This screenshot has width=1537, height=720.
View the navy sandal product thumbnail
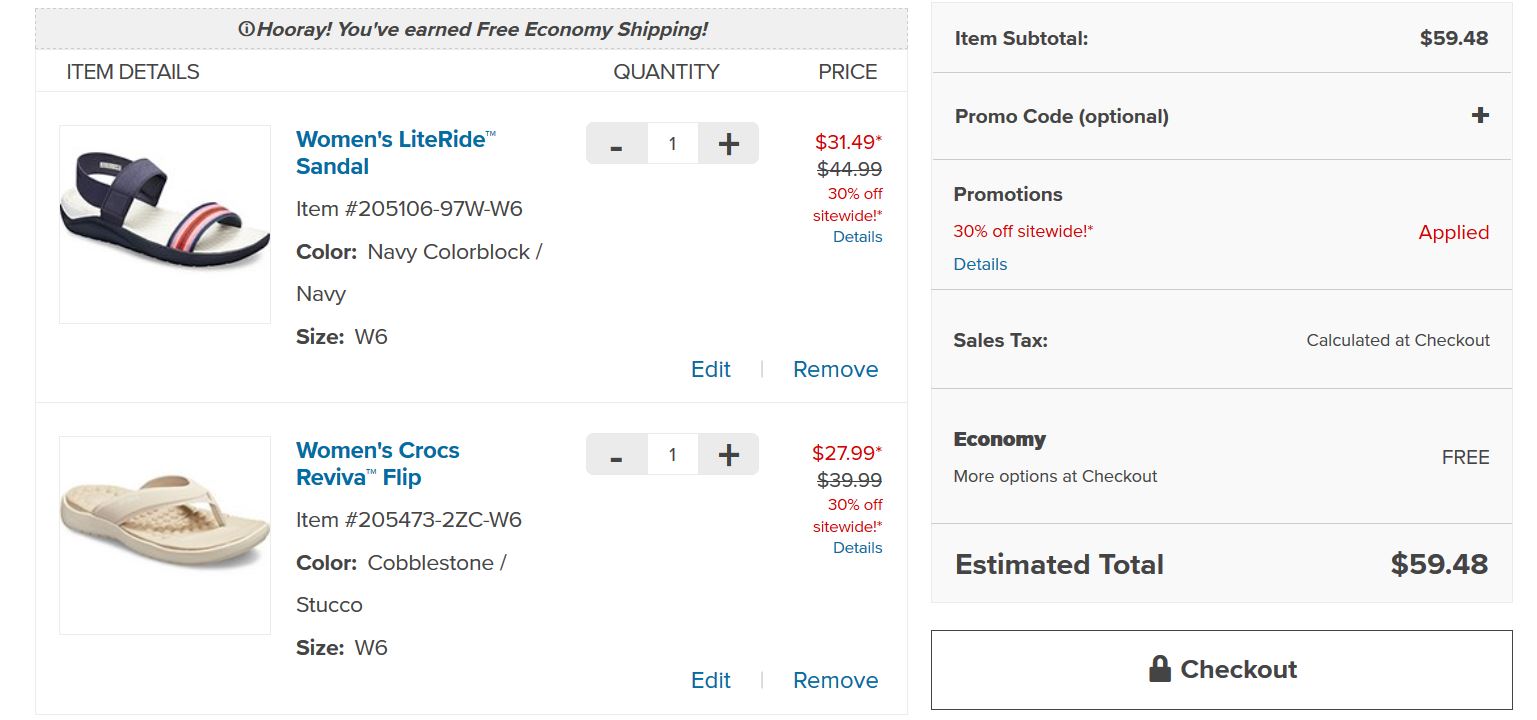click(165, 224)
